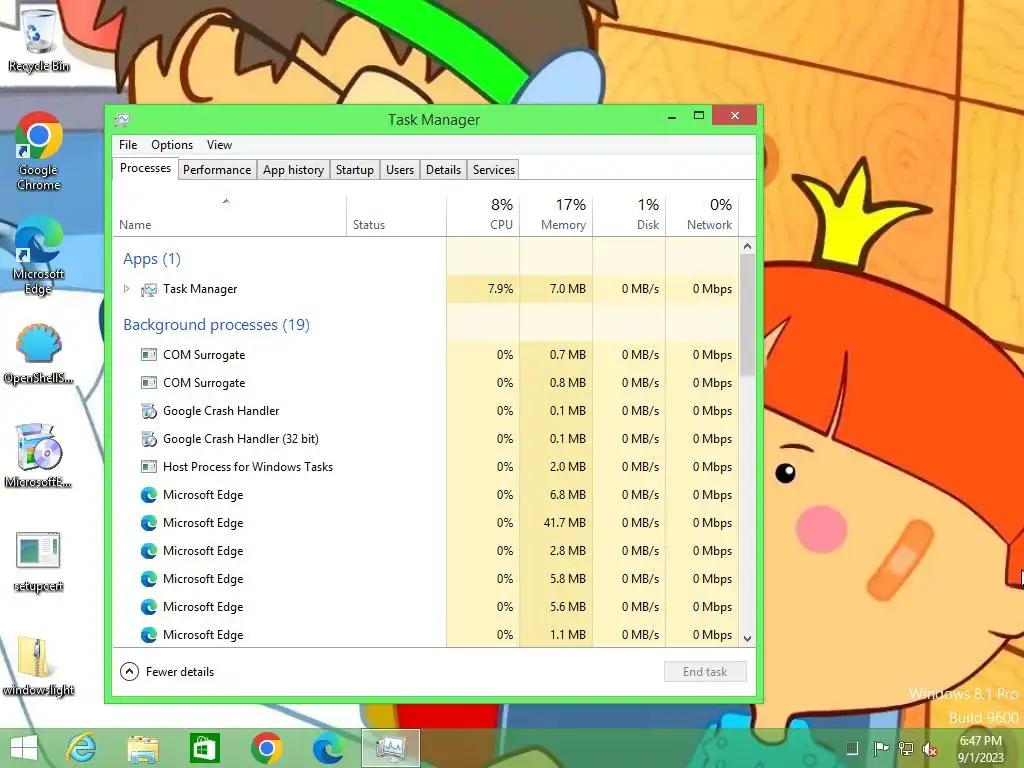
Task: Click the network tray icon
Action: tap(906, 748)
